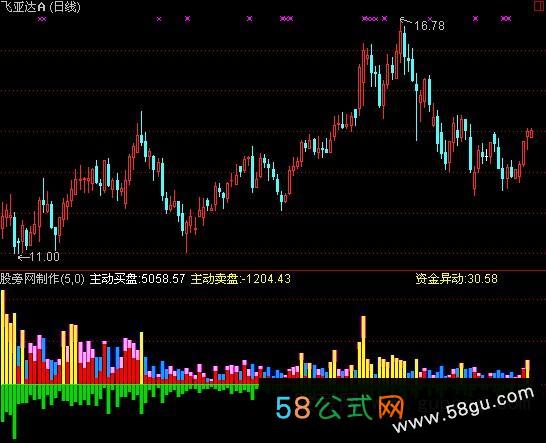Open the www.58gu.com watermark link

[x=464, y=410]
